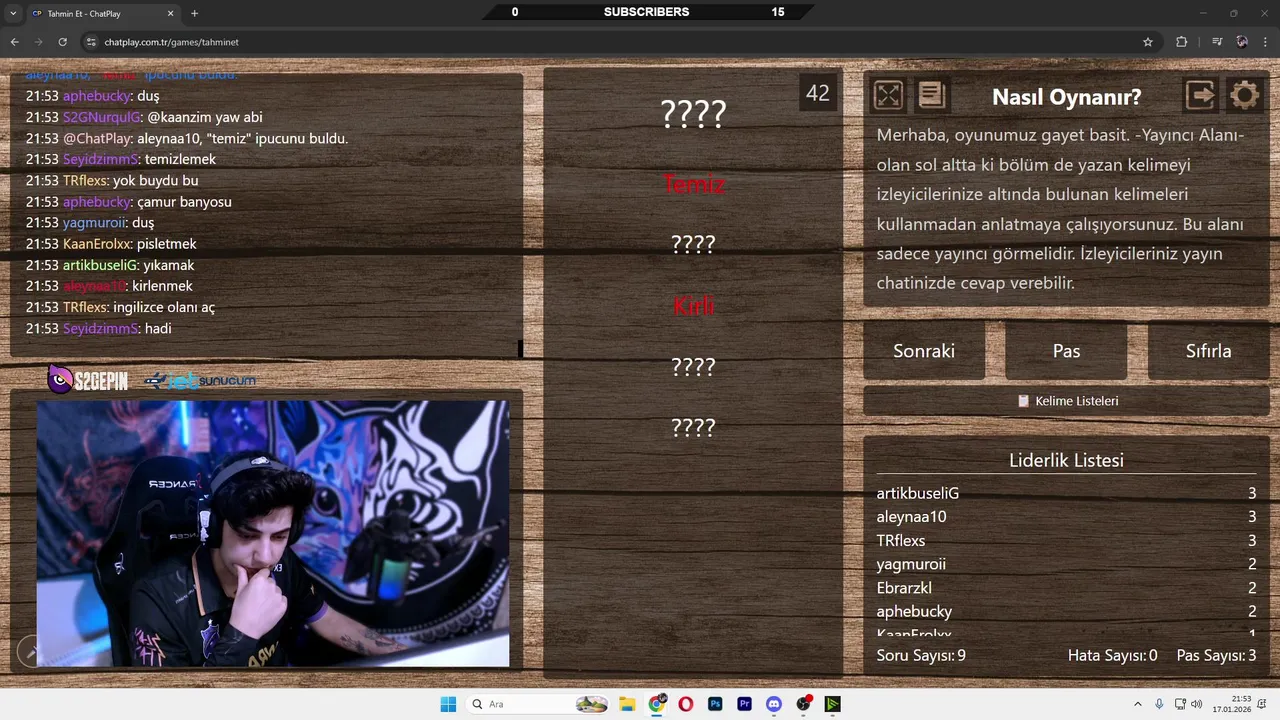Viewport: 1280px width, 720px height.
Task: Click the chat message "yıkamak" by artikbuseliG
Action: click(x=168, y=265)
